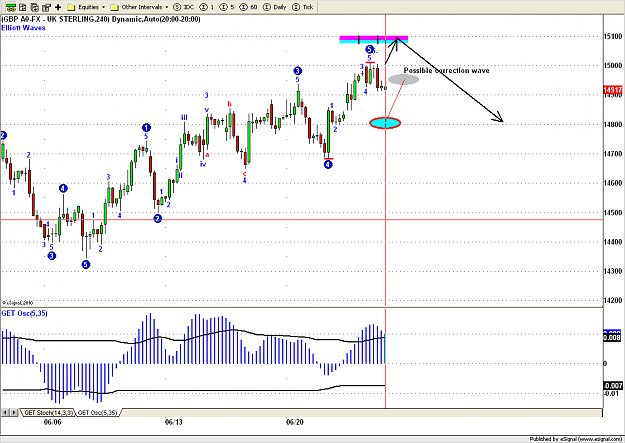Switch to Tick interval

[303, 7]
